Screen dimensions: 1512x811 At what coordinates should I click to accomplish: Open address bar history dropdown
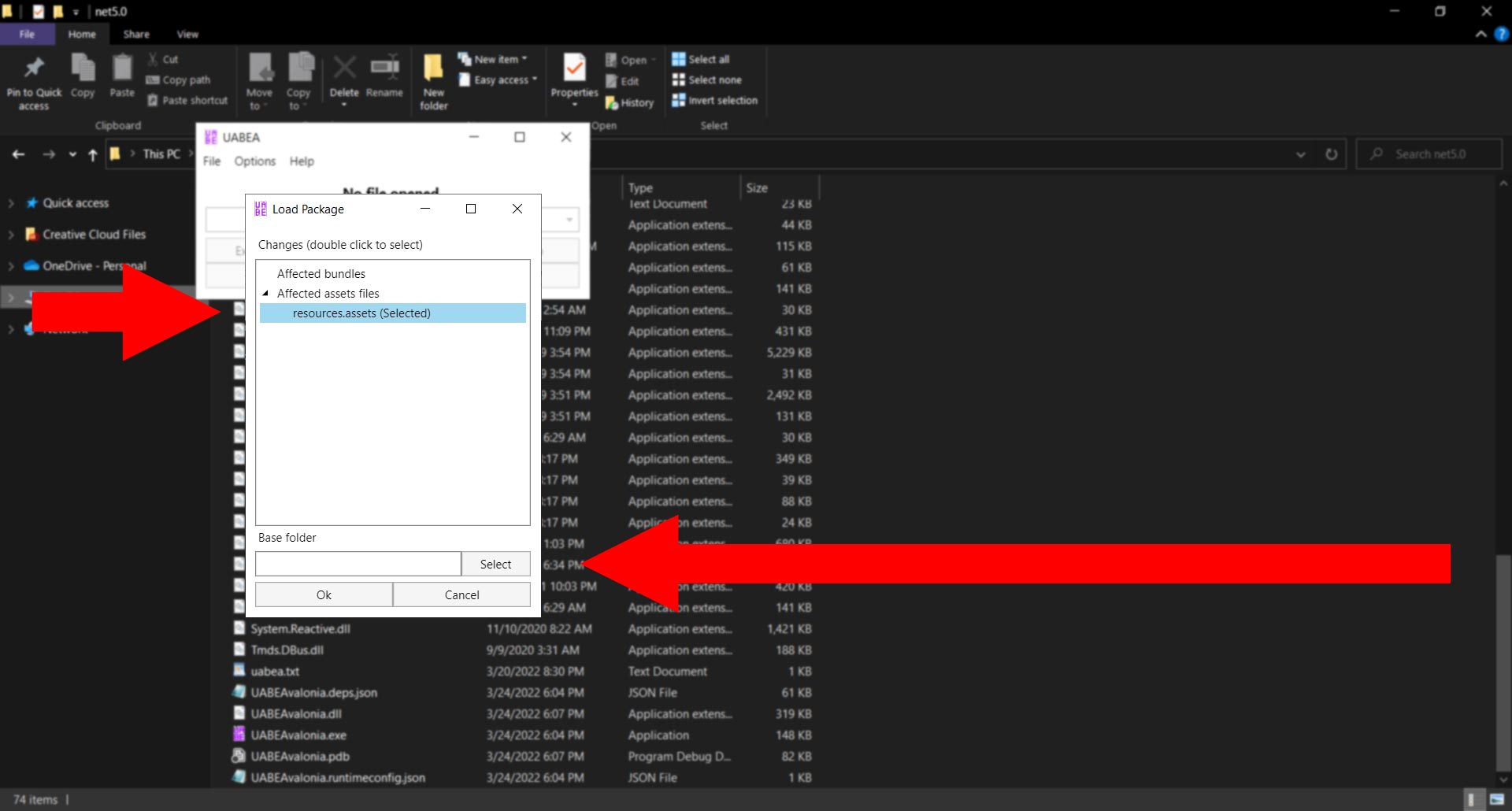pyautogui.click(x=1301, y=154)
